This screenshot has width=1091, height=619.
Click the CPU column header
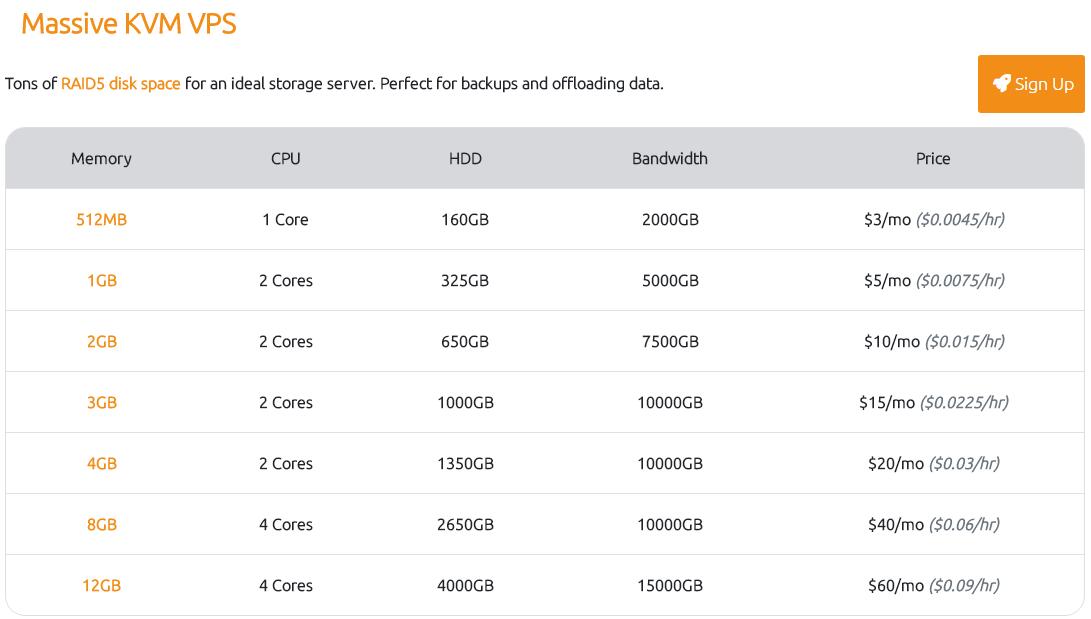[287, 158]
